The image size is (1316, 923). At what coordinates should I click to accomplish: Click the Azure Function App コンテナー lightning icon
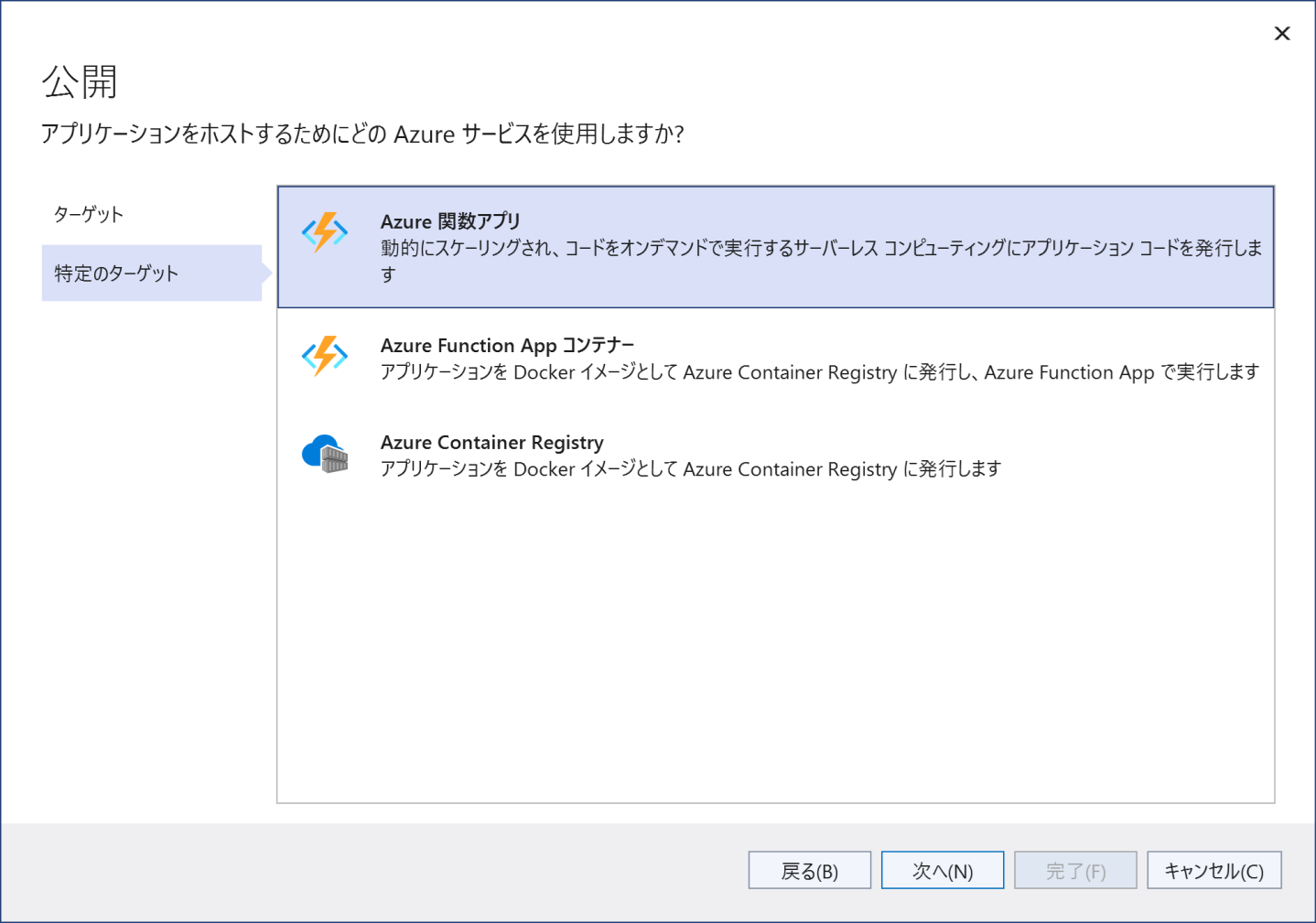(x=325, y=356)
